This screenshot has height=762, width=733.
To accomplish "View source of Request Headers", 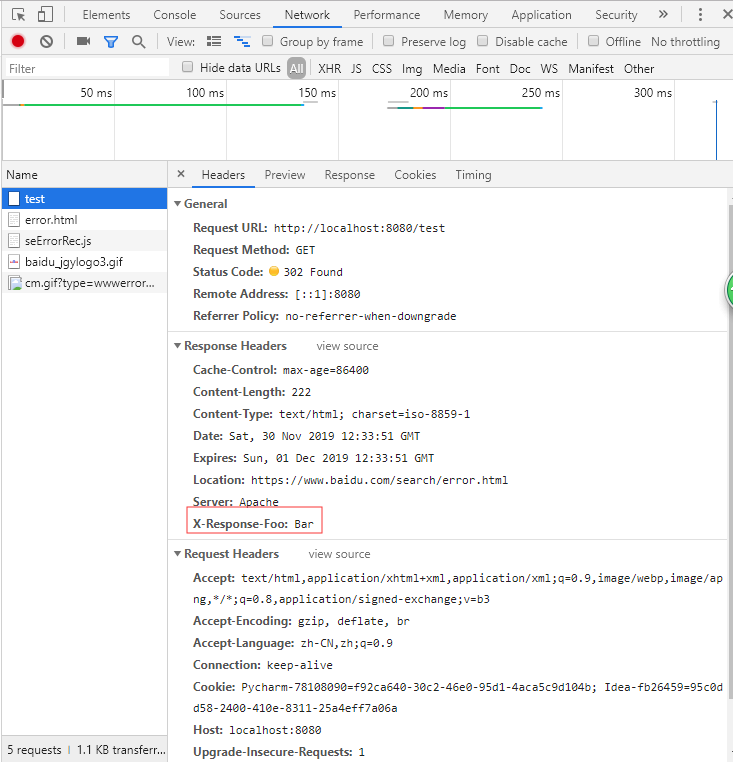I will [339, 554].
